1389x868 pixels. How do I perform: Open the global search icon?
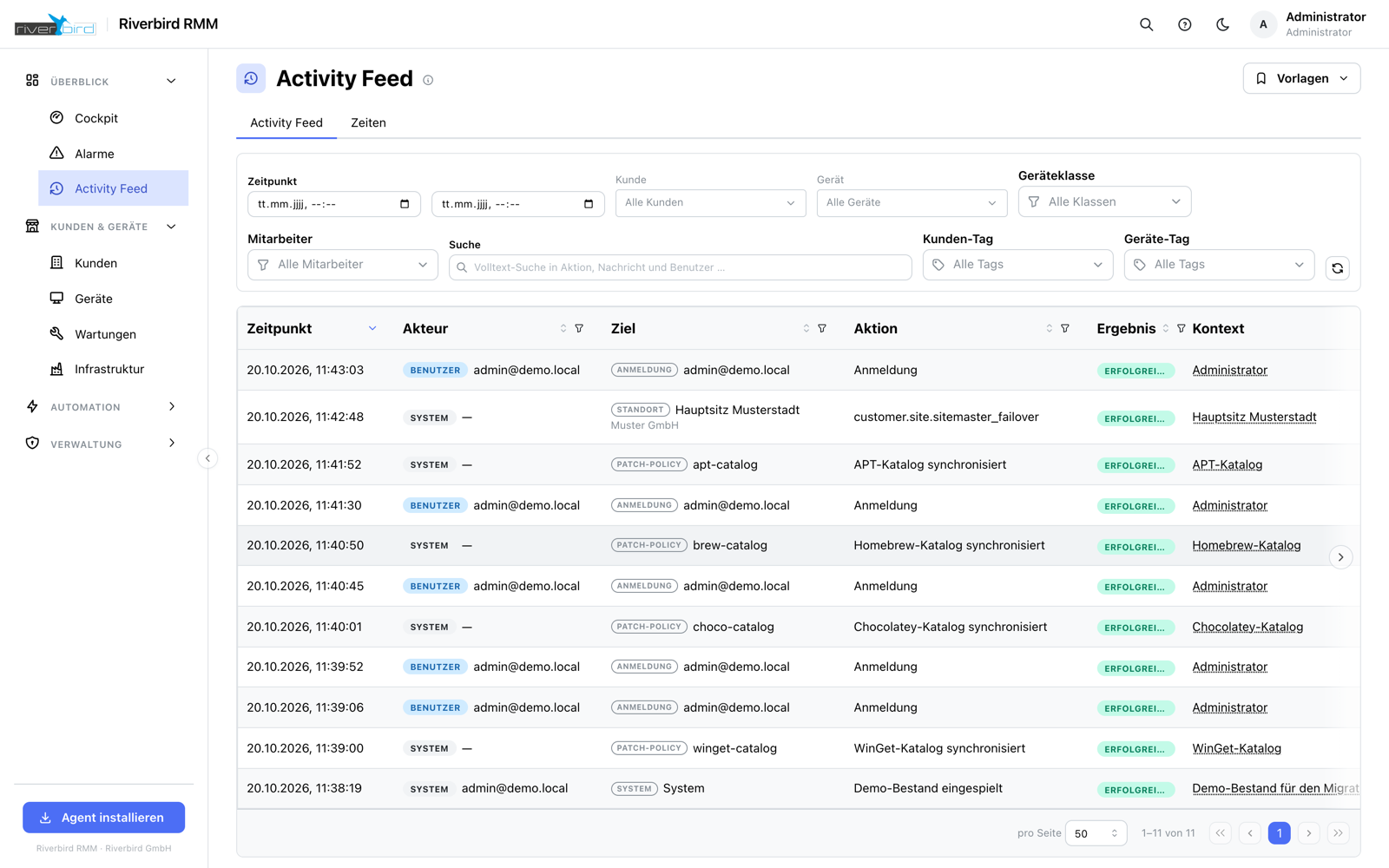pos(1146,24)
